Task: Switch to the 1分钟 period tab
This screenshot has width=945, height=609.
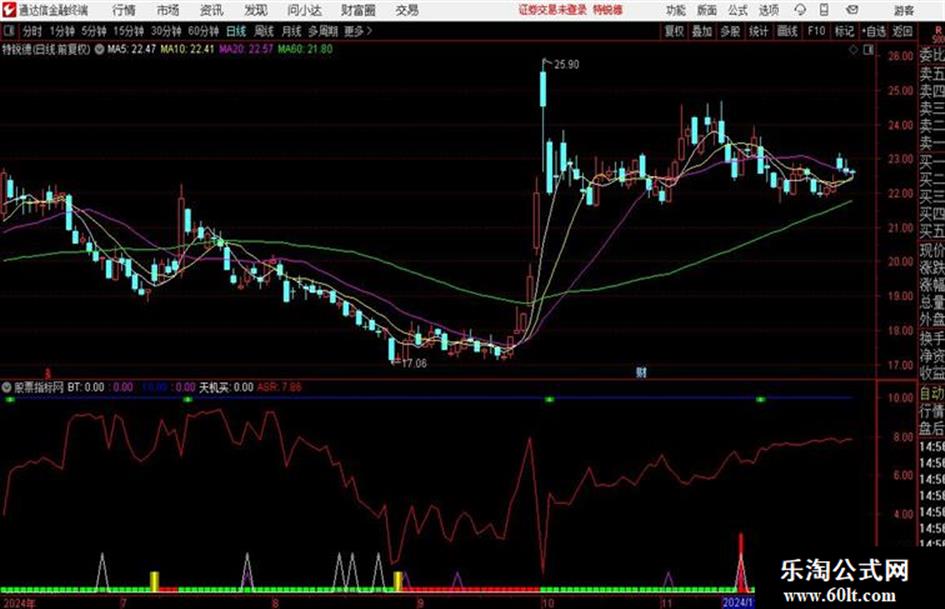Action: coord(62,31)
